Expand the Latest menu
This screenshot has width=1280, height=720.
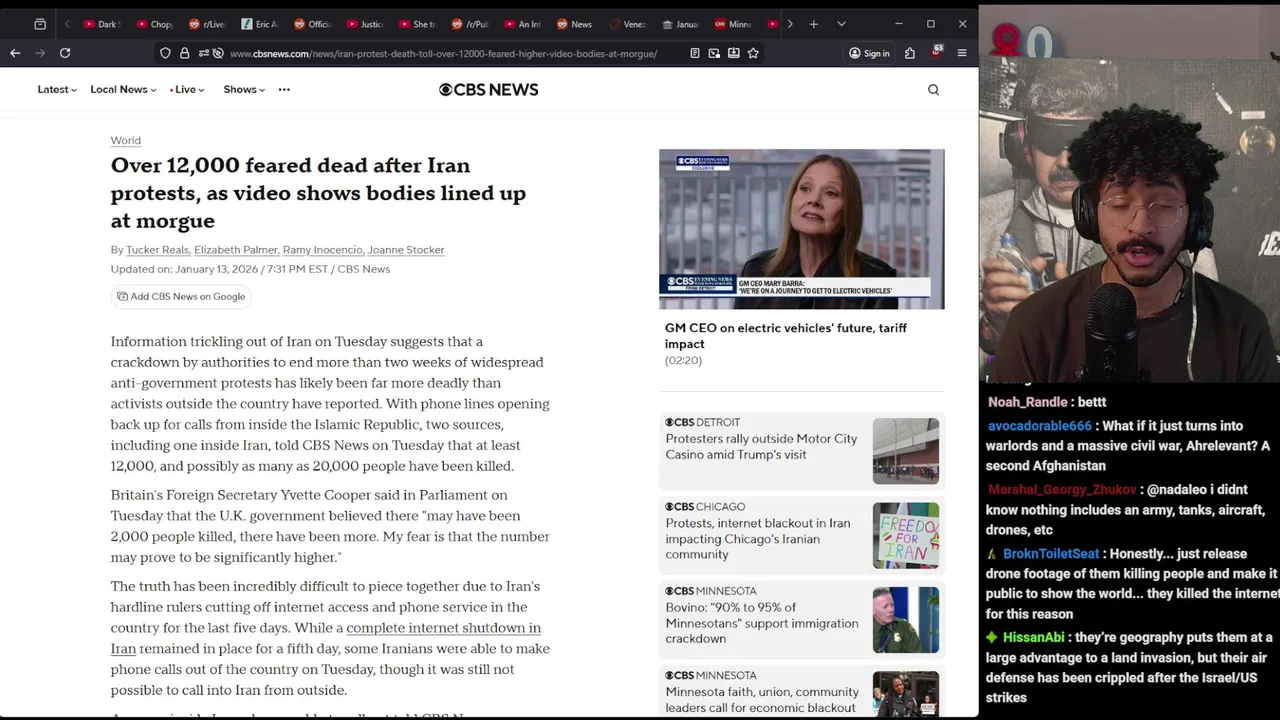click(57, 90)
